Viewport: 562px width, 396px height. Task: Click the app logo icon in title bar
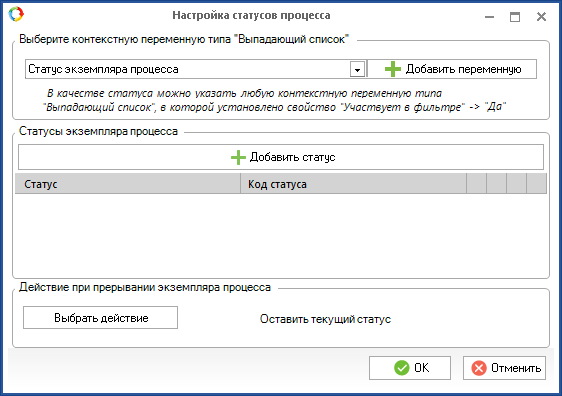[x=16, y=14]
